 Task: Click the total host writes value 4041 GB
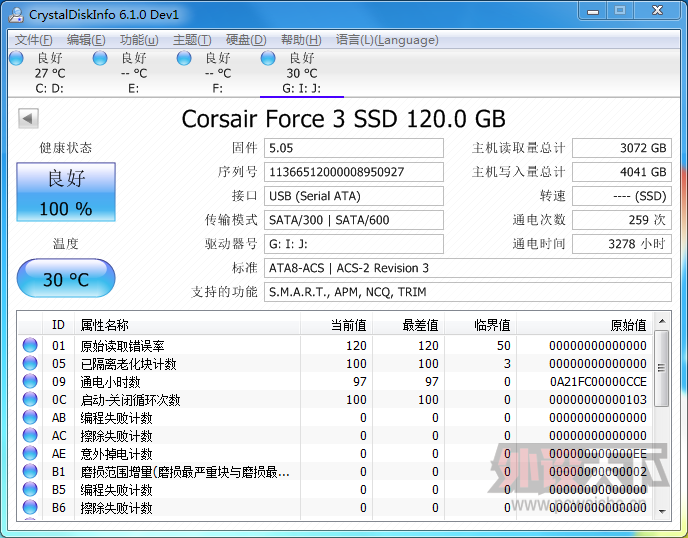[622, 172]
